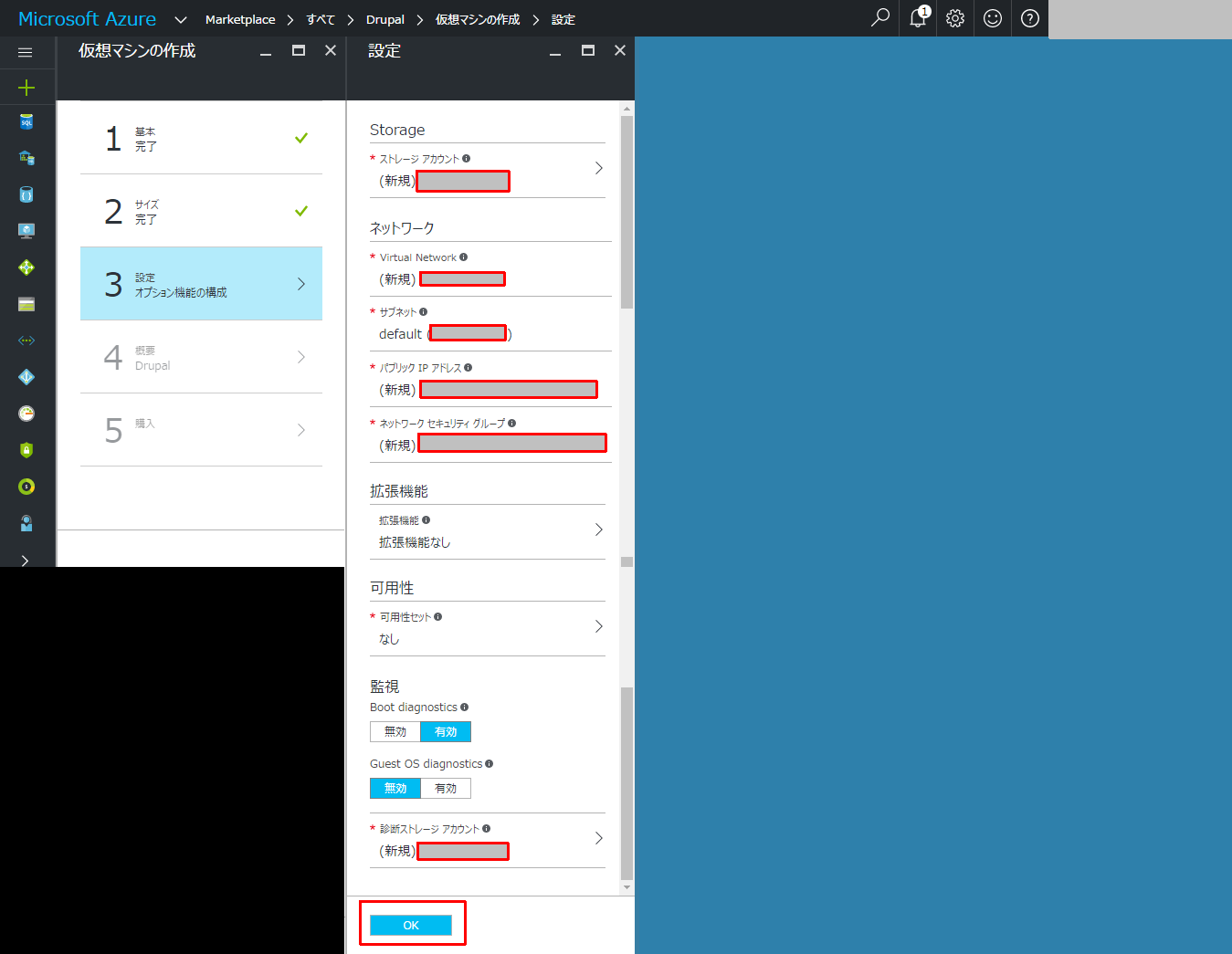Disable Boot diagnostics by clicking 無効
1232x954 pixels.
395,731
